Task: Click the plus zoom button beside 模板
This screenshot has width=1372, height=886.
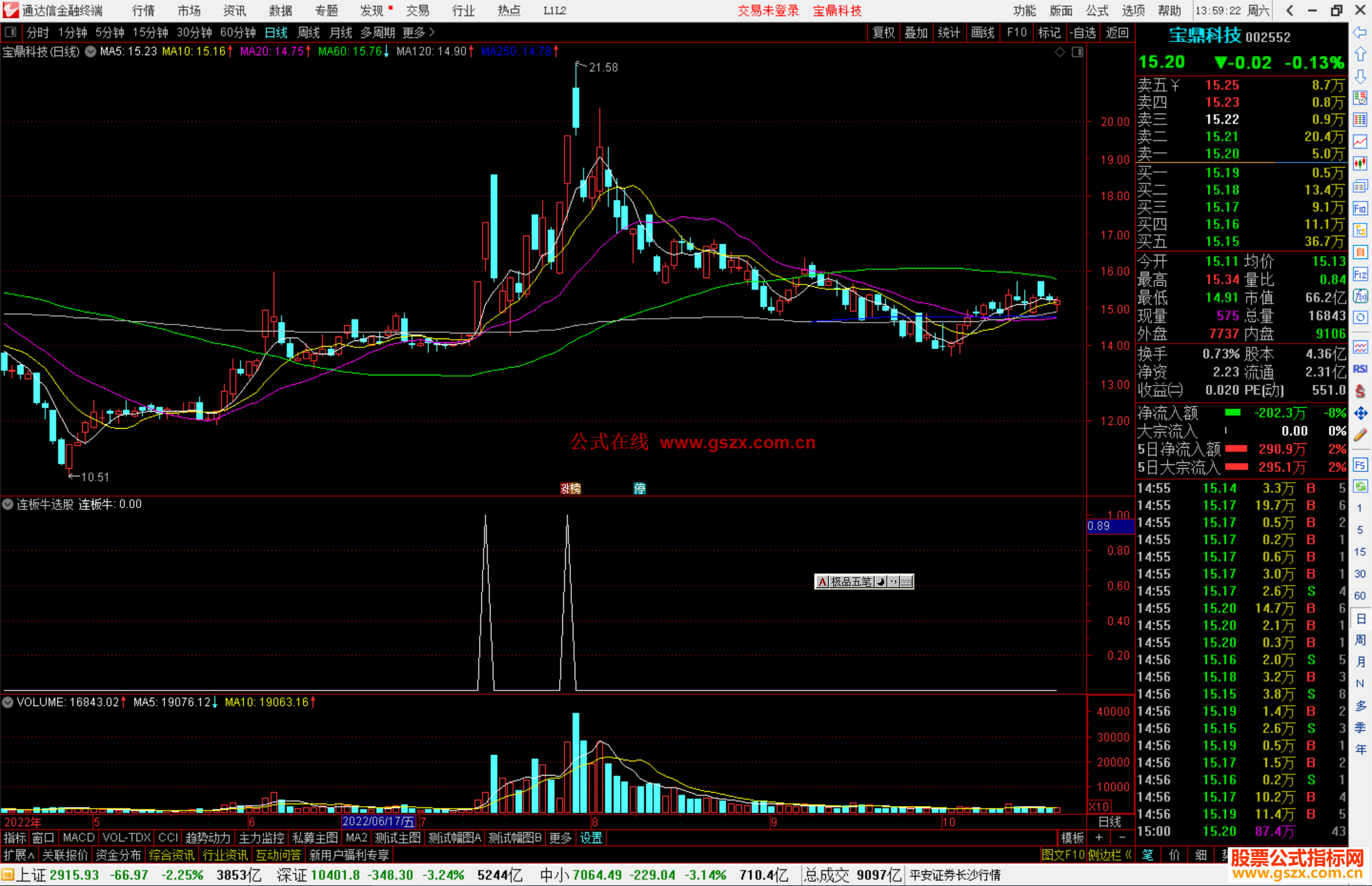Action: [x=1099, y=838]
